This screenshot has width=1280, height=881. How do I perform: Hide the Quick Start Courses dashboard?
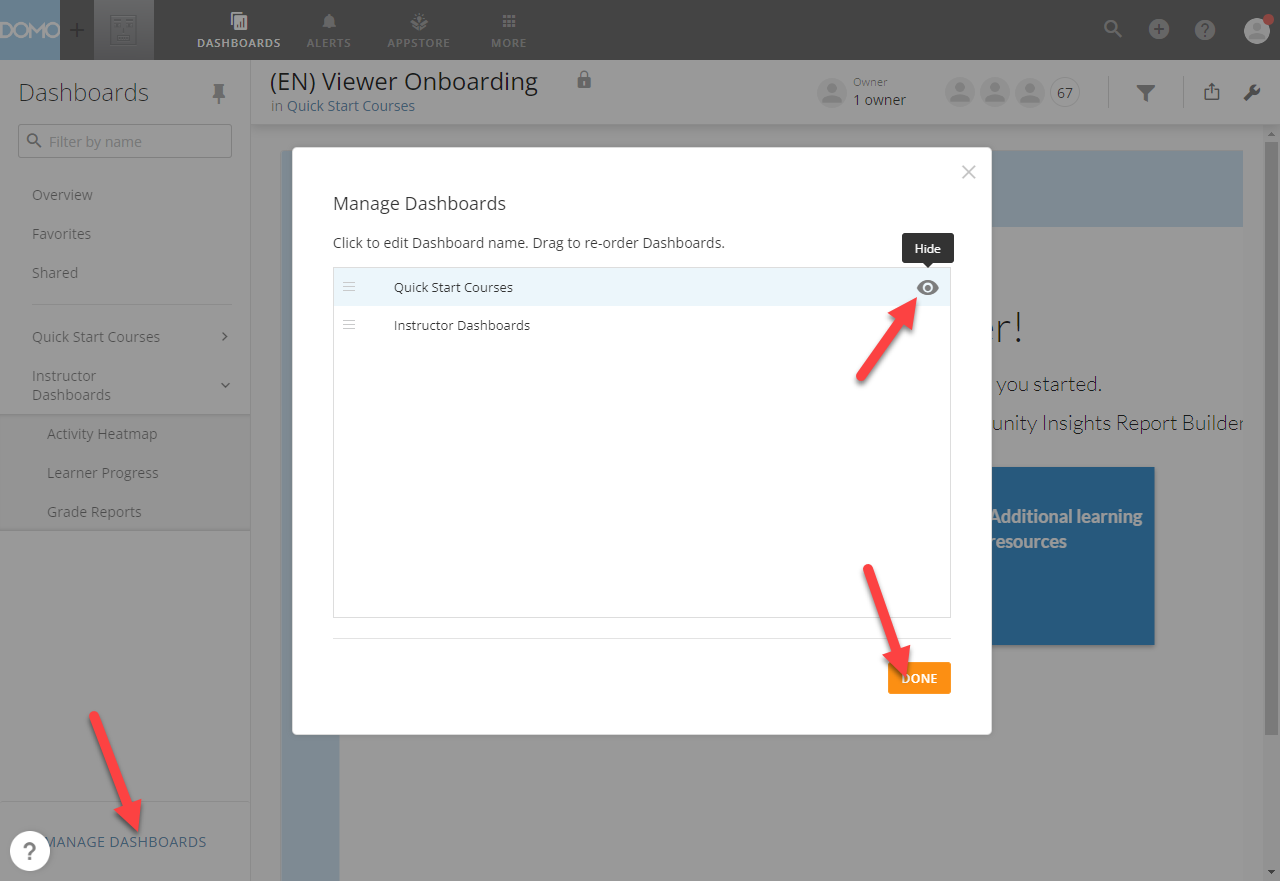coord(927,287)
